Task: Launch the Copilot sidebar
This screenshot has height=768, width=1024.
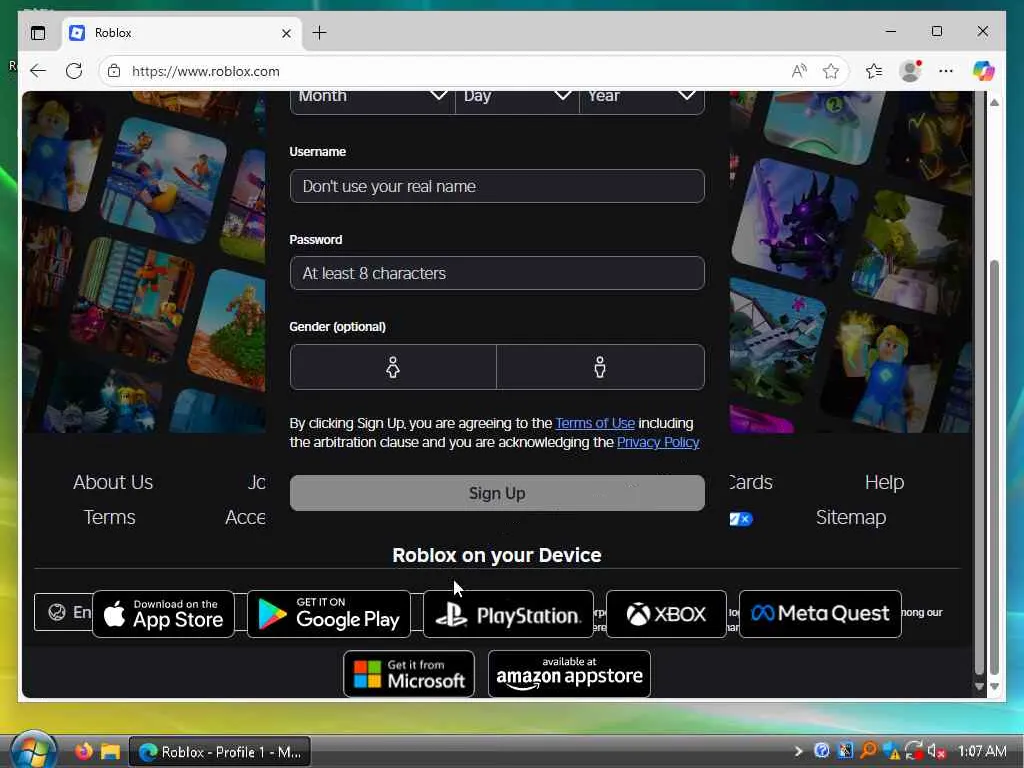Action: pos(984,71)
